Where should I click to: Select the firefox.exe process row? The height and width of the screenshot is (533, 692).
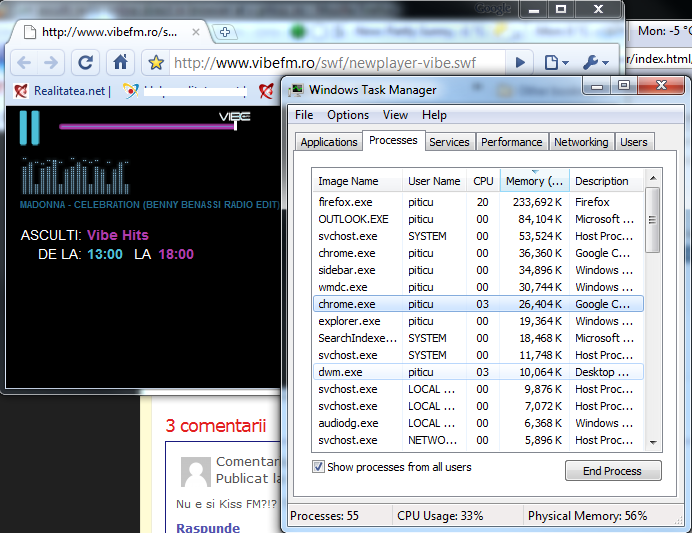pos(478,202)
